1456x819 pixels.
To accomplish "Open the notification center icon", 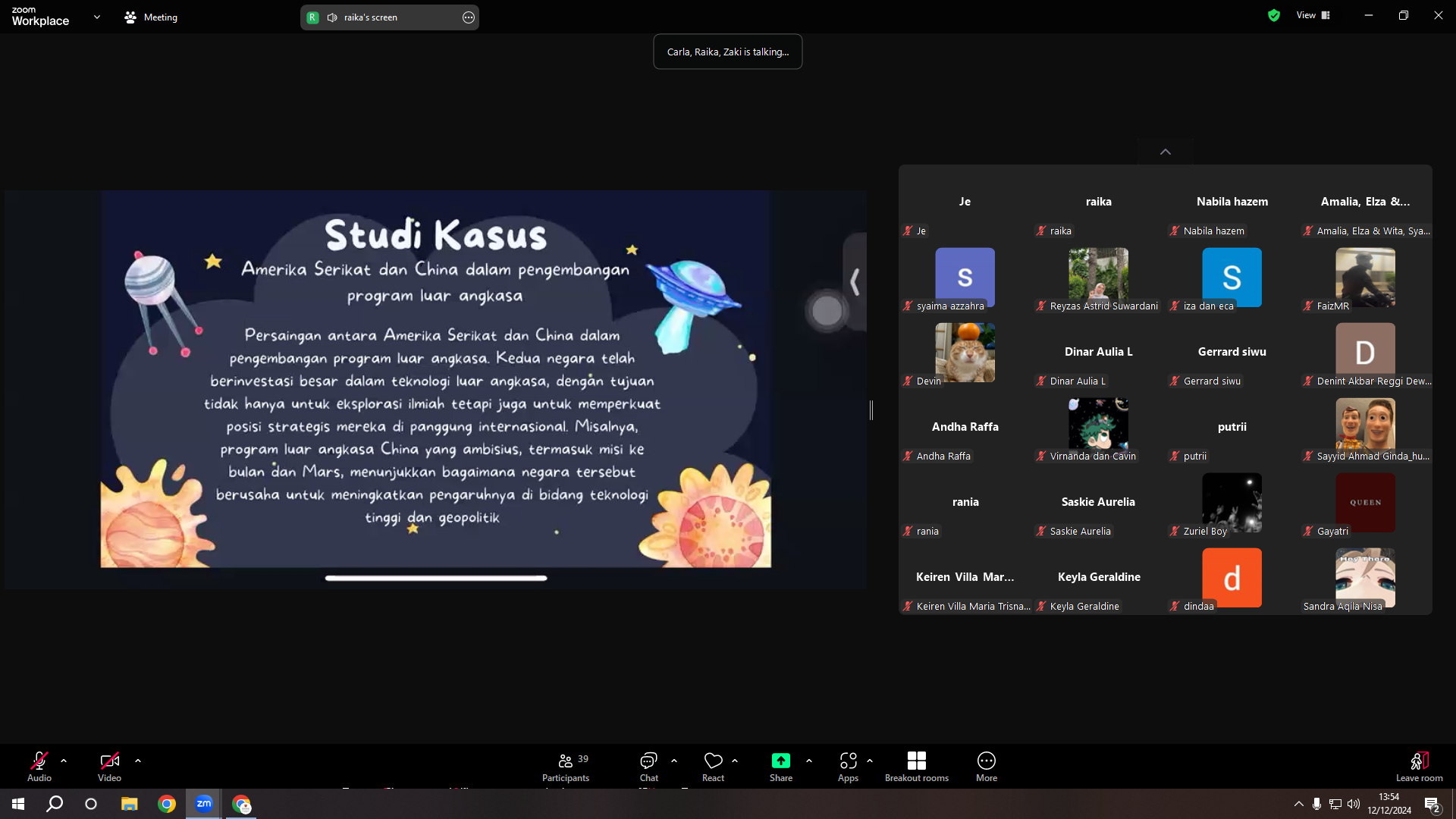I will click(x=1432, y=805).
